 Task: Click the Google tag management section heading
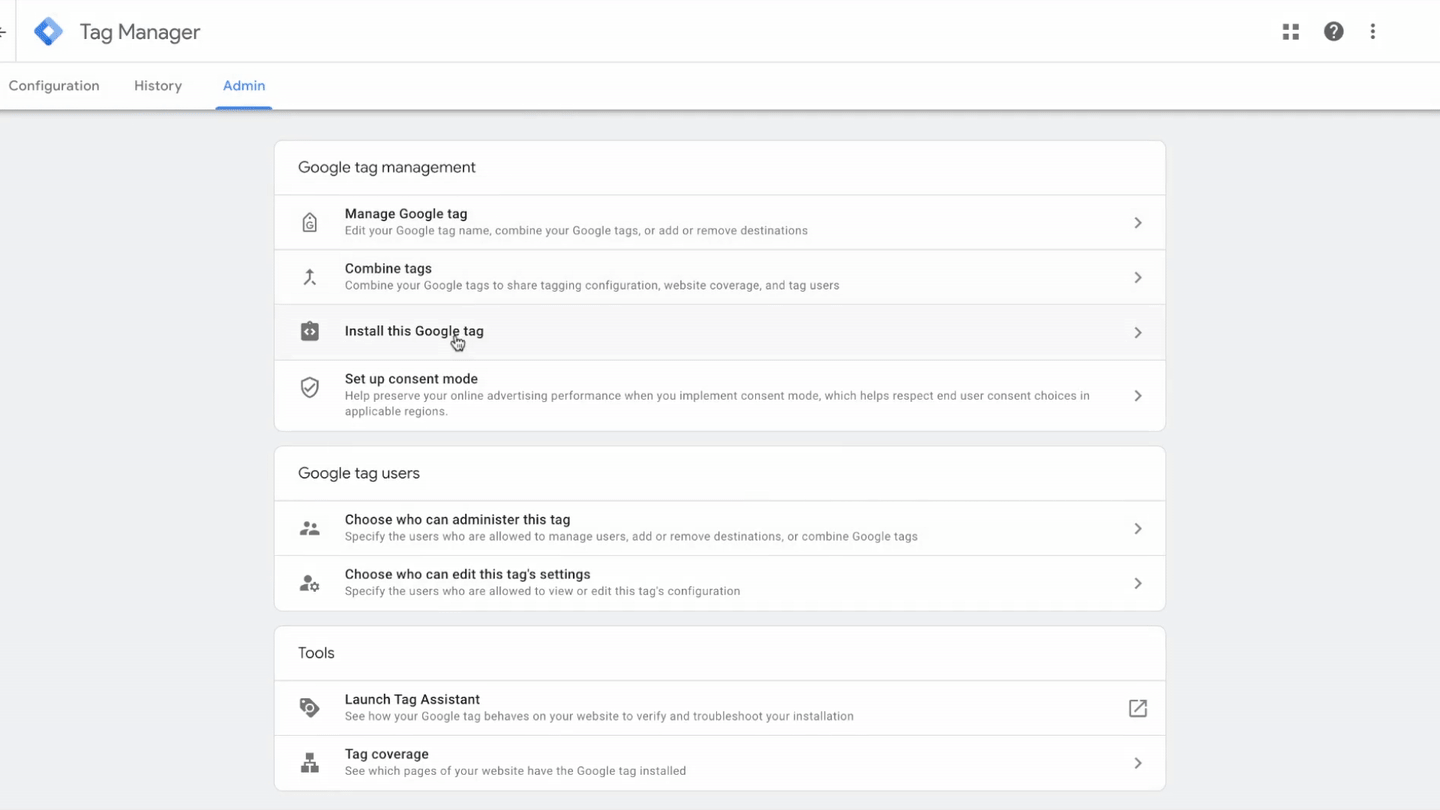pos(387,167)
